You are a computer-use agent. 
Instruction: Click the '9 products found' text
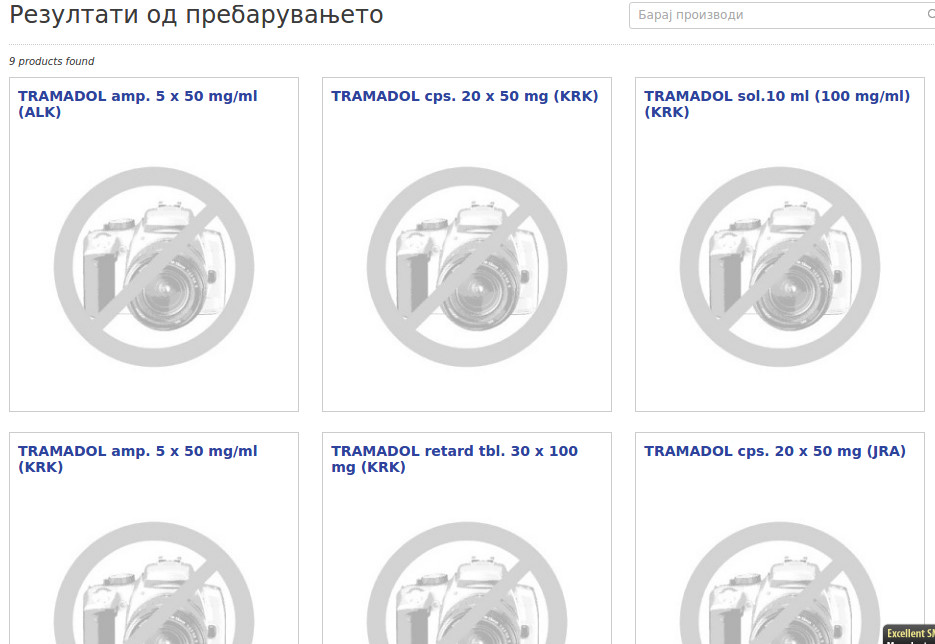pyautogui.click(x=52, y=61)
